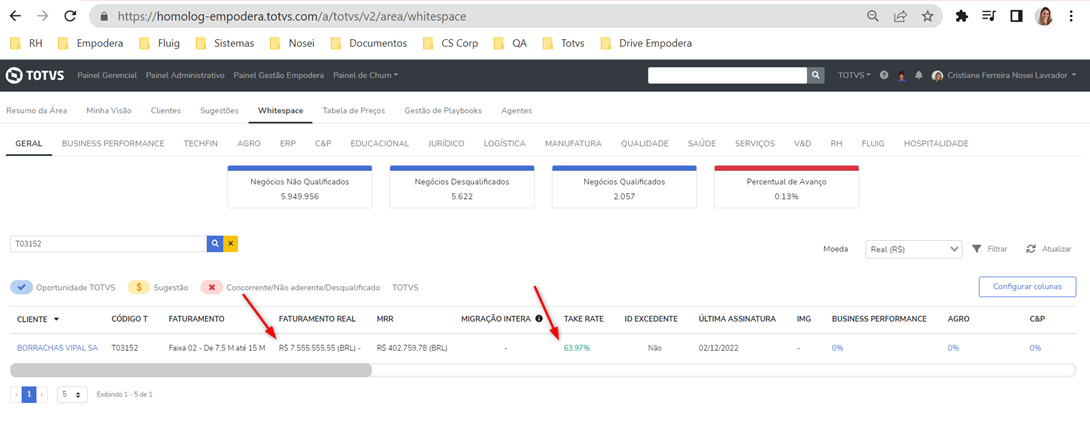Image resolution: width=1090 pixels, height=428 pixels.
Task: Click FATURAMENTO REAL column header
Action: (x=317, y=319)
